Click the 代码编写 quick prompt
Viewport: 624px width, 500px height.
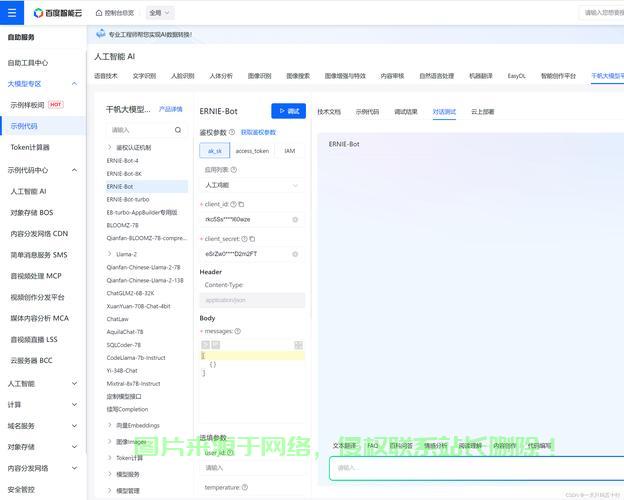click(539, 445)
